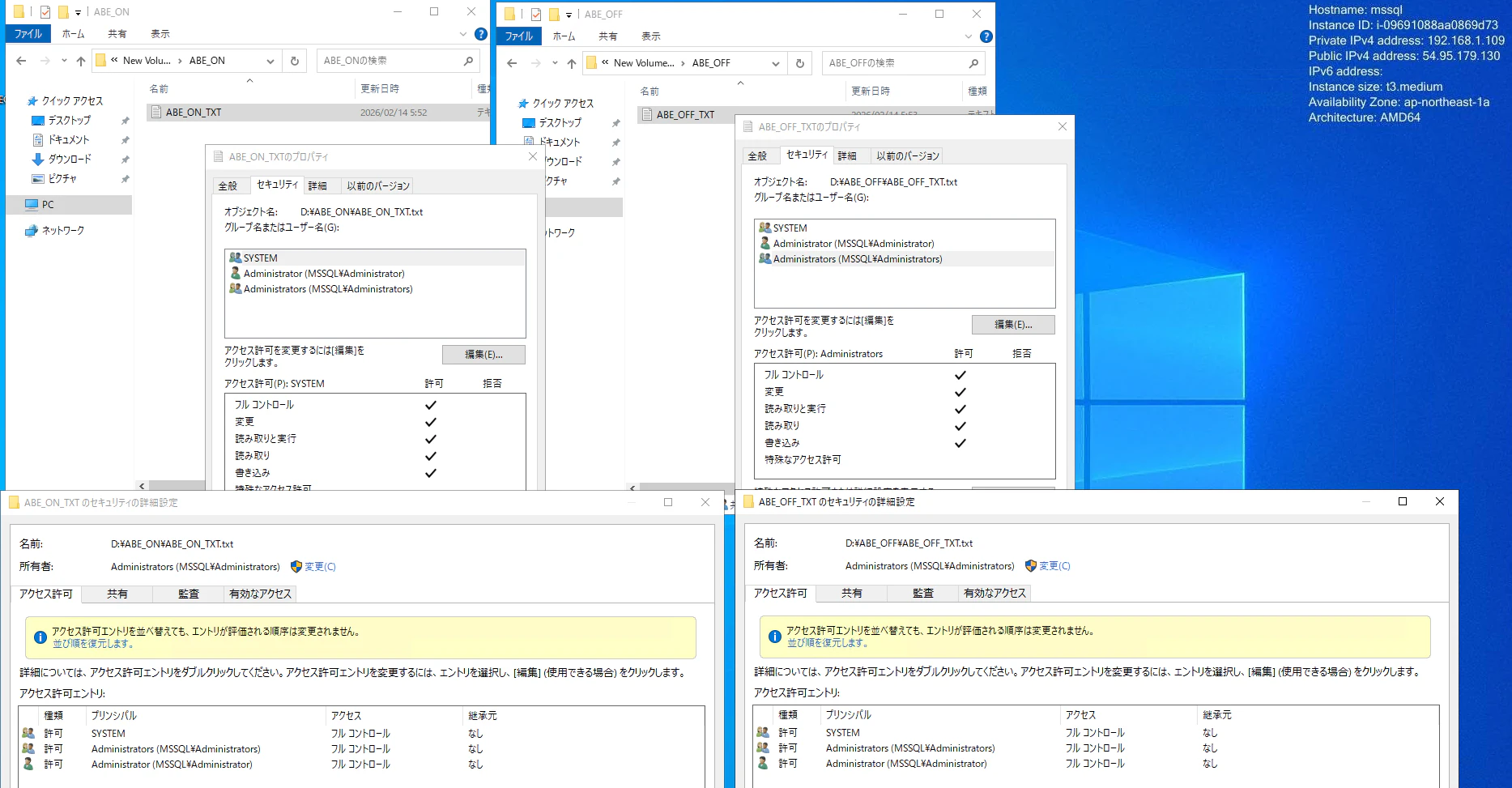
Task: Click the shield icon beside 変更(C) for ABE_ON_TXT
Action: [x=296, y=567]
